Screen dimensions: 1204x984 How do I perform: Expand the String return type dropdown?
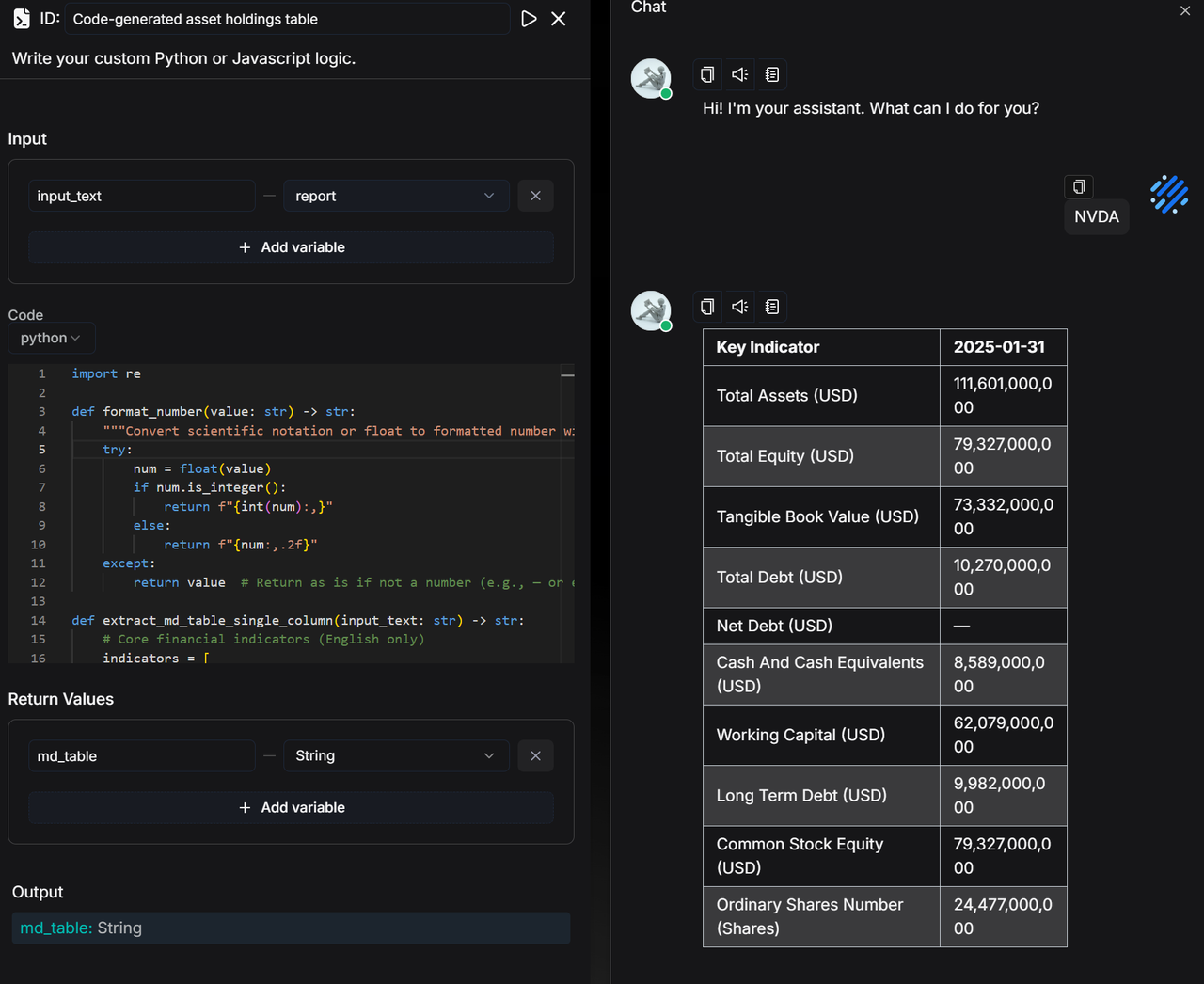tap(395, 755)
